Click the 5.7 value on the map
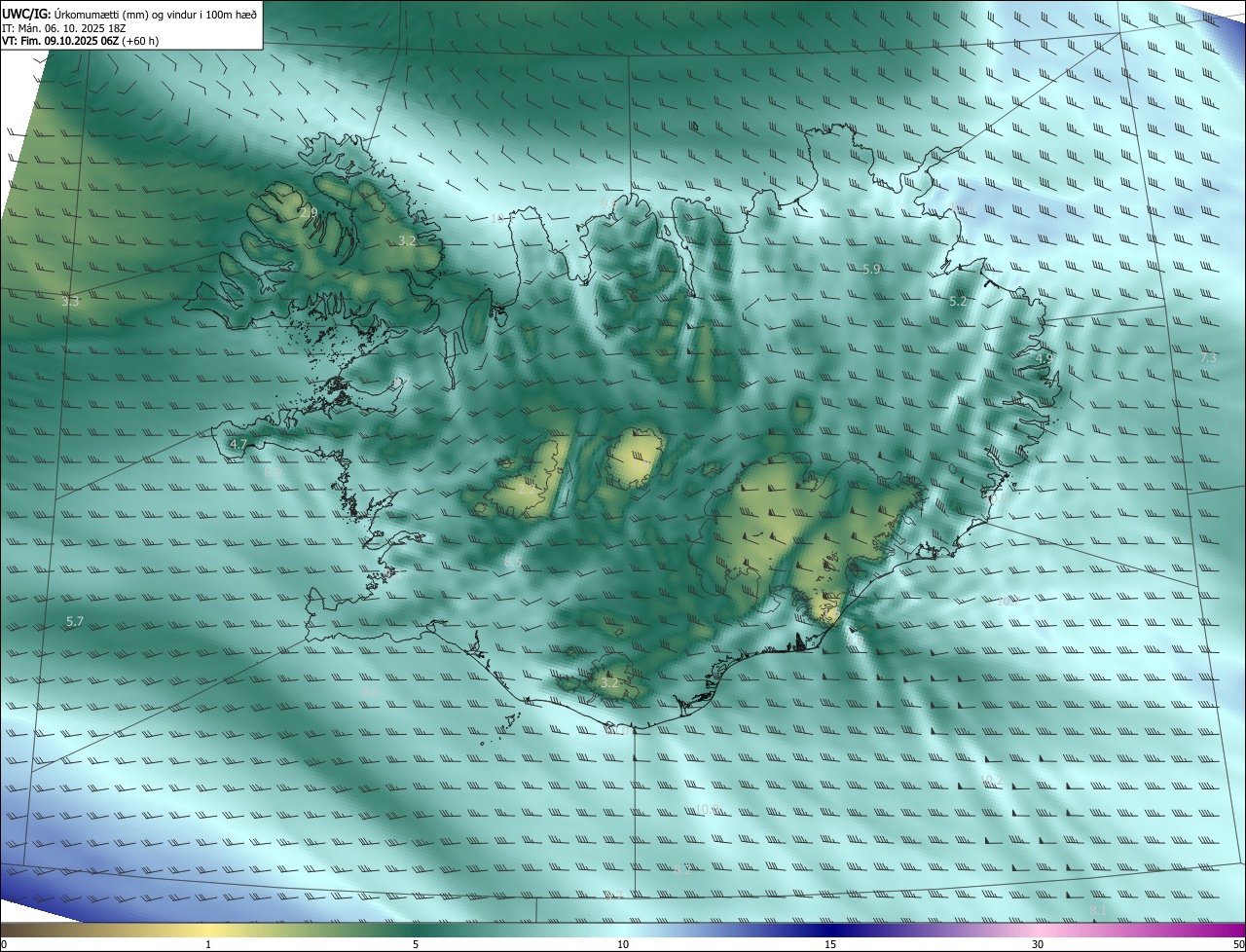 pos(75,621)
